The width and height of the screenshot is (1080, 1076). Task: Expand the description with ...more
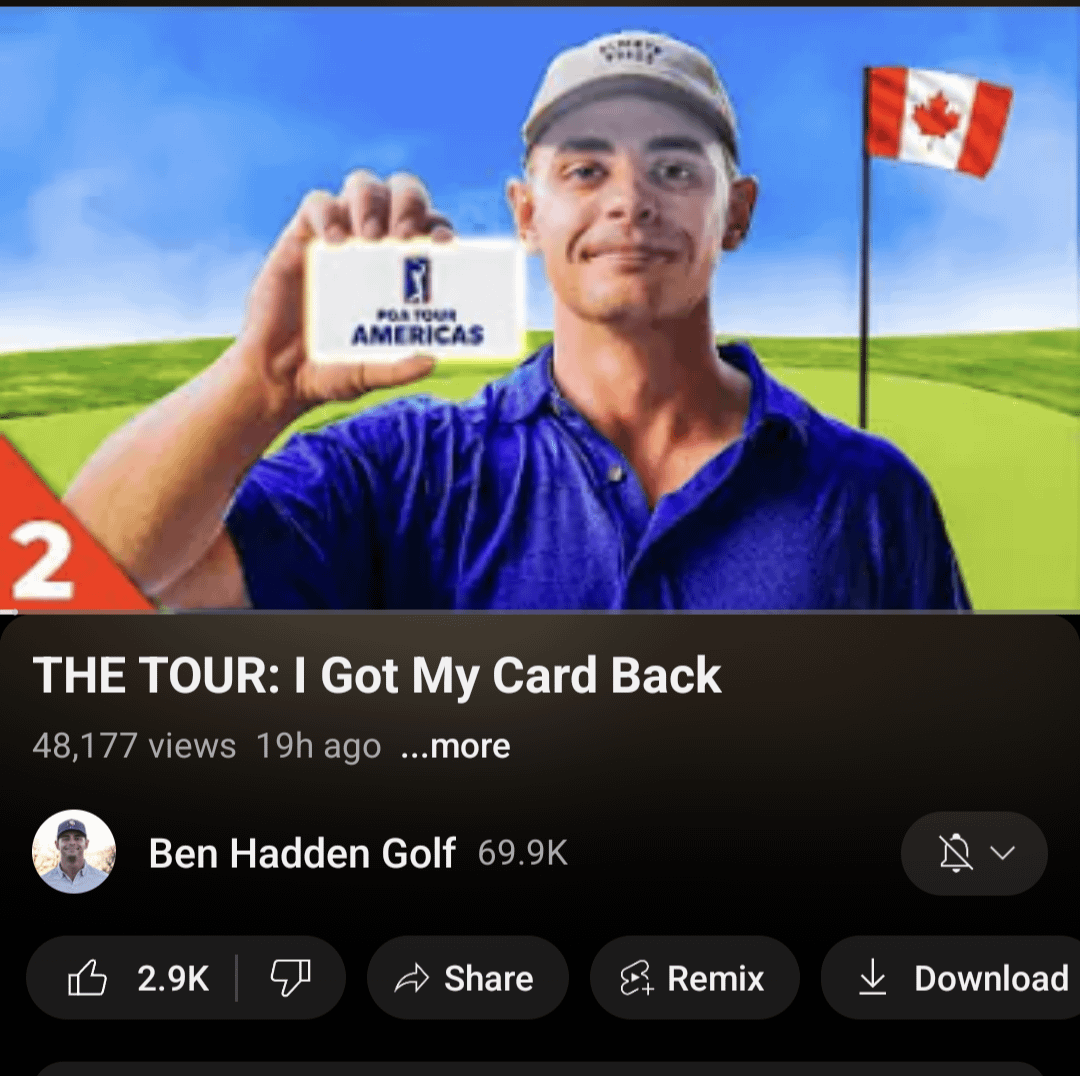(x=455, y=746)
